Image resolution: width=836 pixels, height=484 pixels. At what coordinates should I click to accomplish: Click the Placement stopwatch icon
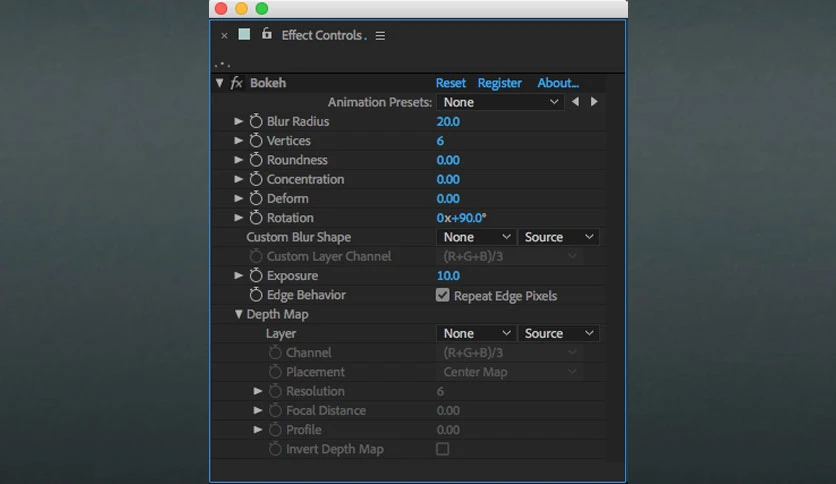tap(275, 372)
